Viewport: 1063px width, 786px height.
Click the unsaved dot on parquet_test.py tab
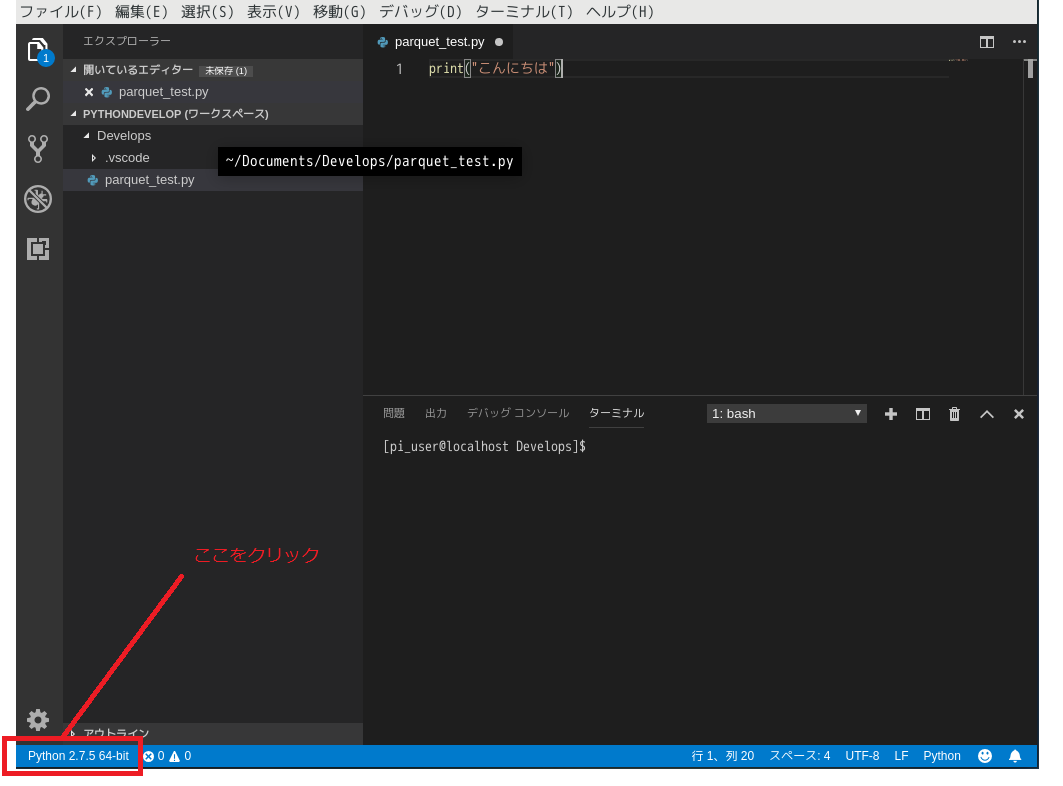(499, 42)
